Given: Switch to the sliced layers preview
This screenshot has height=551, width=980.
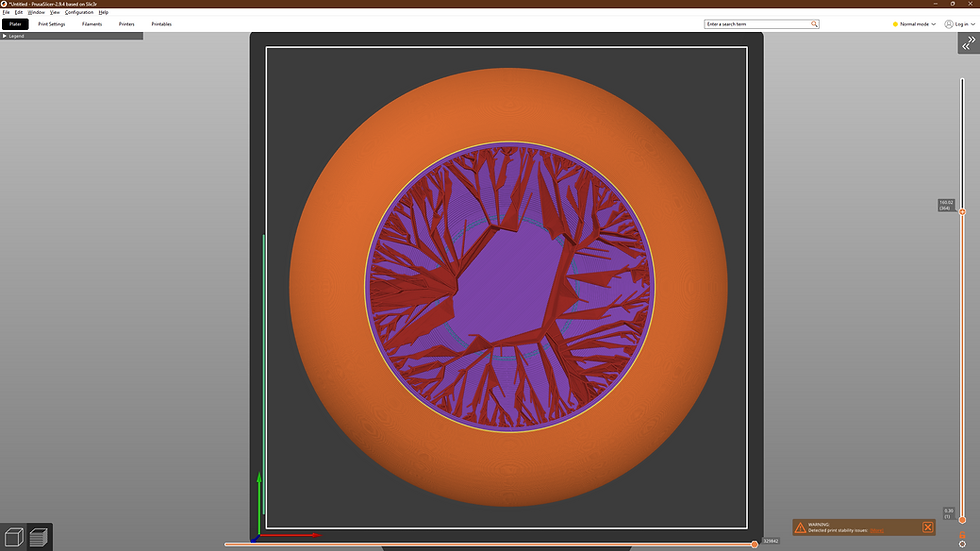Looking at the screenshot, I should click(x=39, y=537).
